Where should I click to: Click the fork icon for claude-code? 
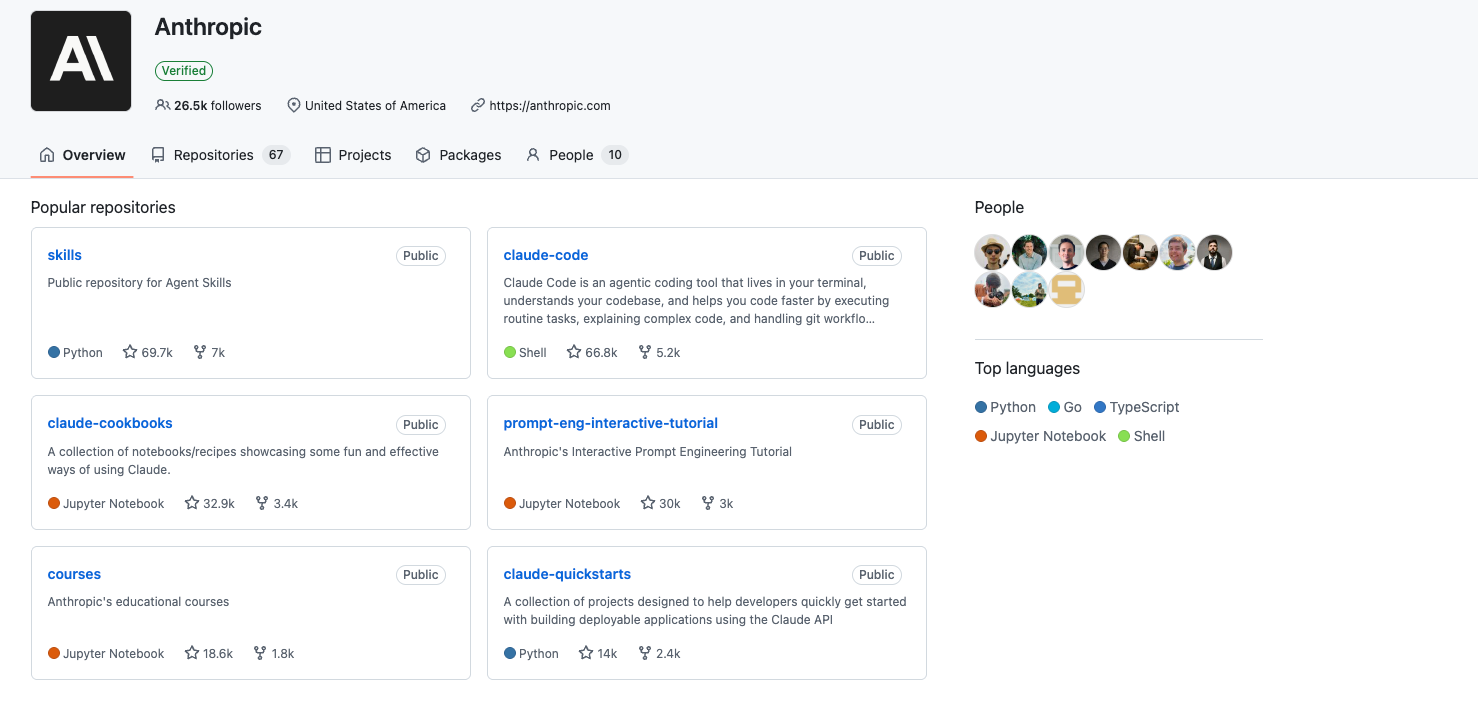click(x=645, y=352)
